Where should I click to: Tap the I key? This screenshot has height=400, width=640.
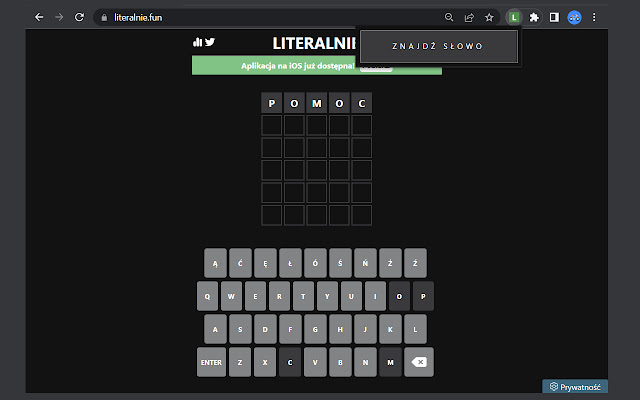tap(375, 296)
